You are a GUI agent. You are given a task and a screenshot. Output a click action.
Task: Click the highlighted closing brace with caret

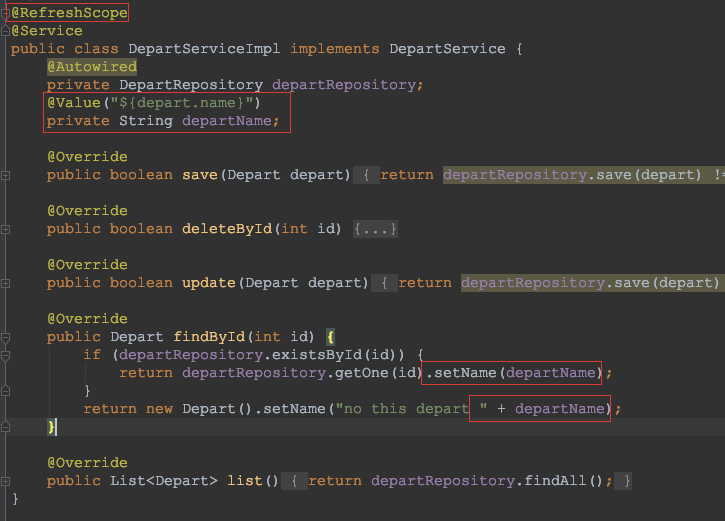pos(51,427)
